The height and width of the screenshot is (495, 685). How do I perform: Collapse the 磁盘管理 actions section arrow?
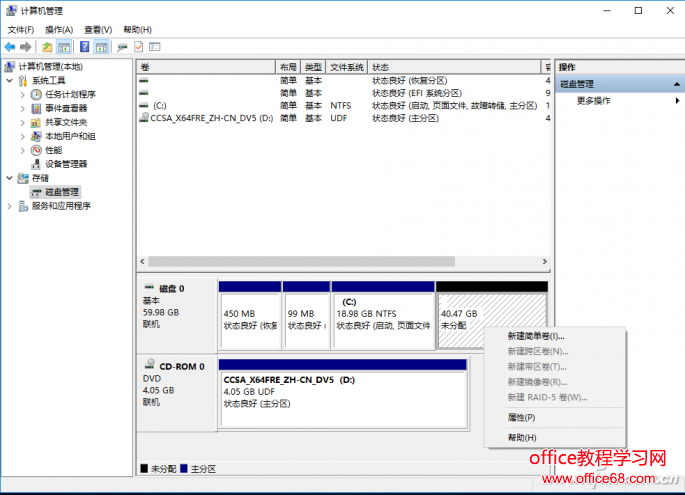click(x=676, y=84)
